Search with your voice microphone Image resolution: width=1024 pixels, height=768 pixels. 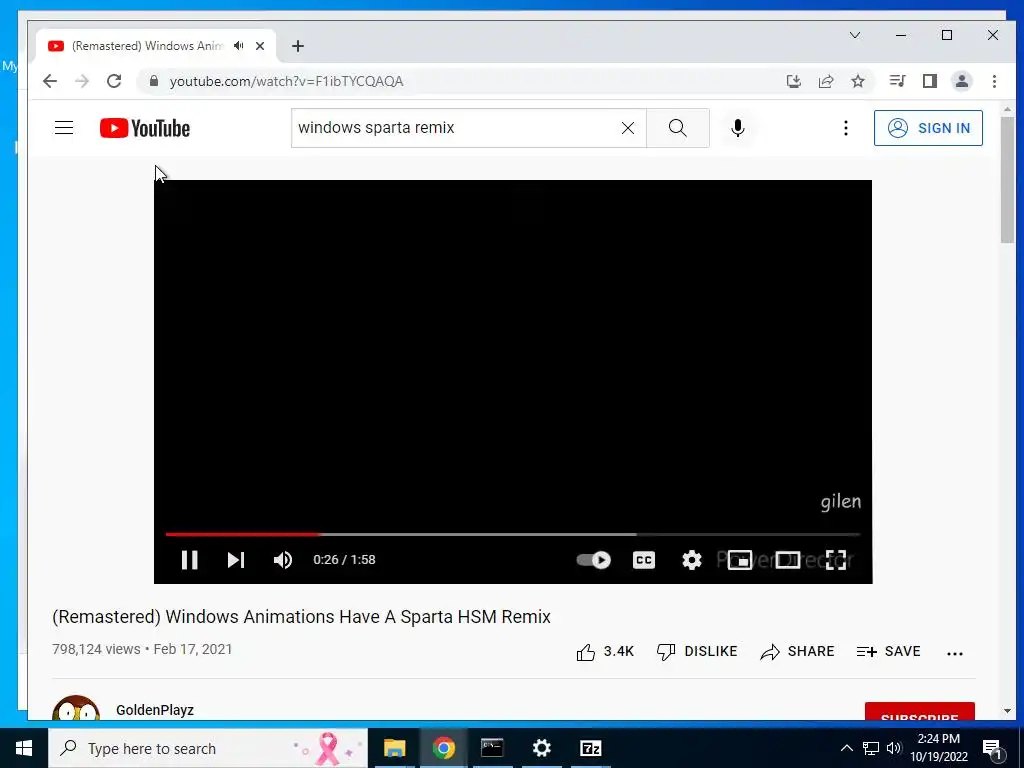(738, 128)
